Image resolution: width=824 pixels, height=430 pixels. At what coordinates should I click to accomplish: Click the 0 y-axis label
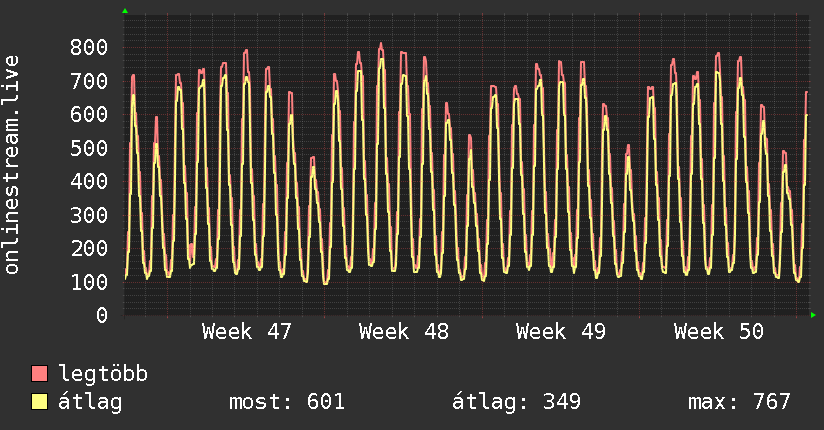102,315
